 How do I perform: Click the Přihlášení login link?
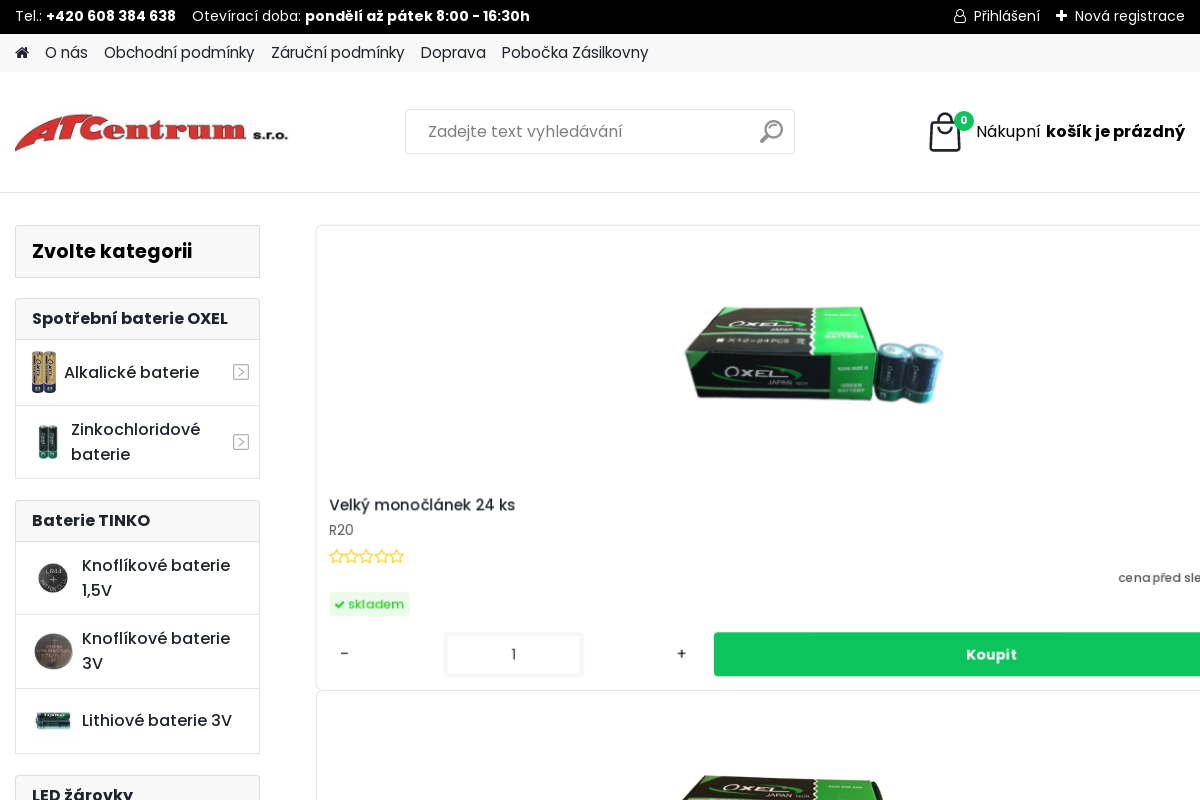[x=997, y=16]
